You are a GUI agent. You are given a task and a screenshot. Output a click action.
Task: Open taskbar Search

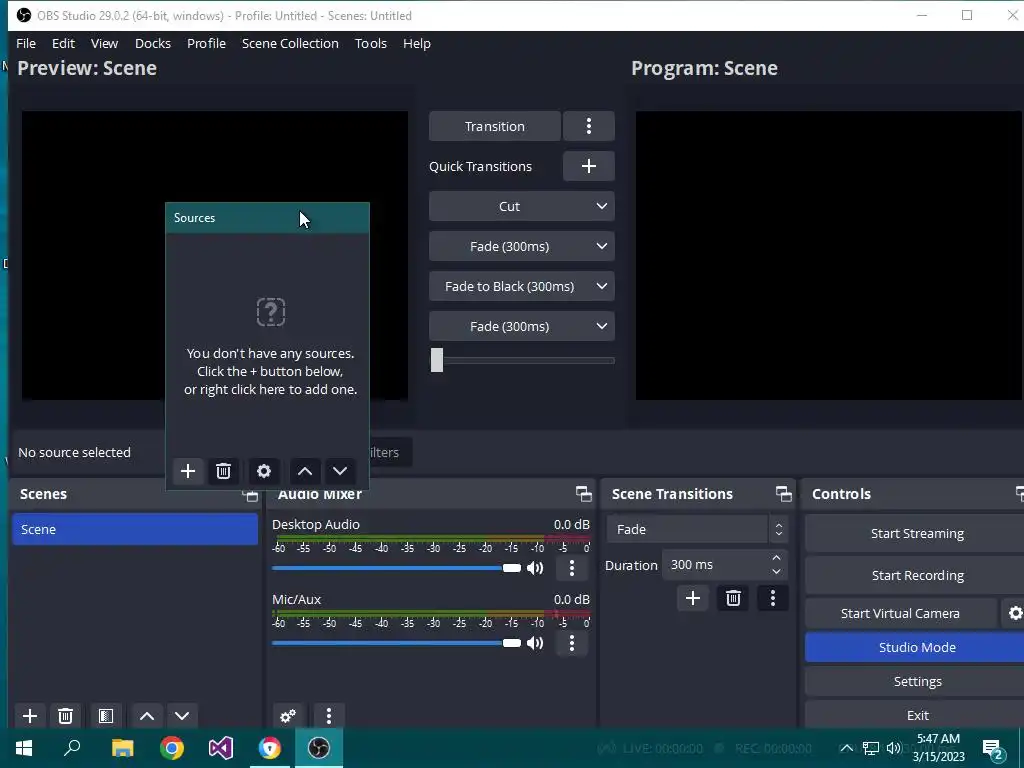(72, 748)
